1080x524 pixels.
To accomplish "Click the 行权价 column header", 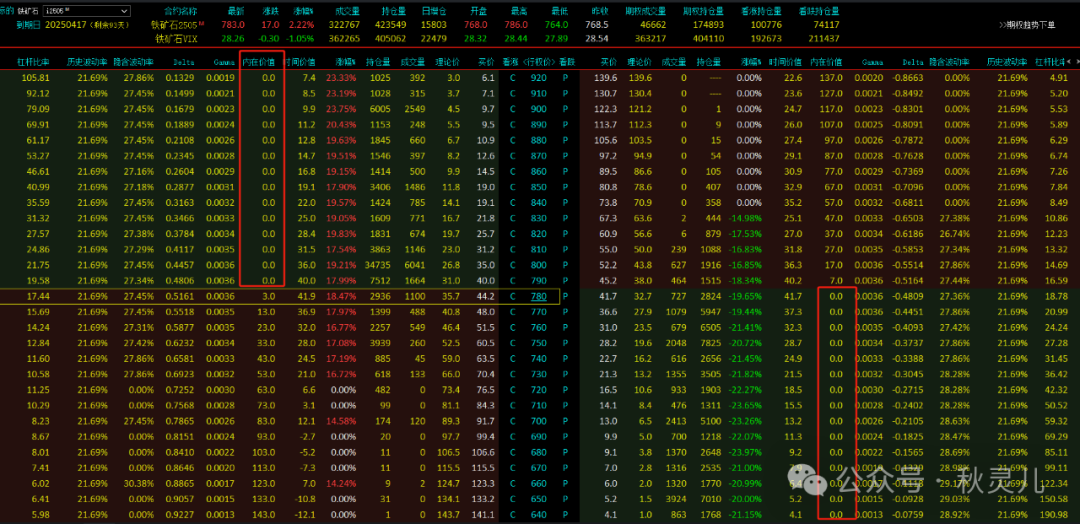I will 539,62.
